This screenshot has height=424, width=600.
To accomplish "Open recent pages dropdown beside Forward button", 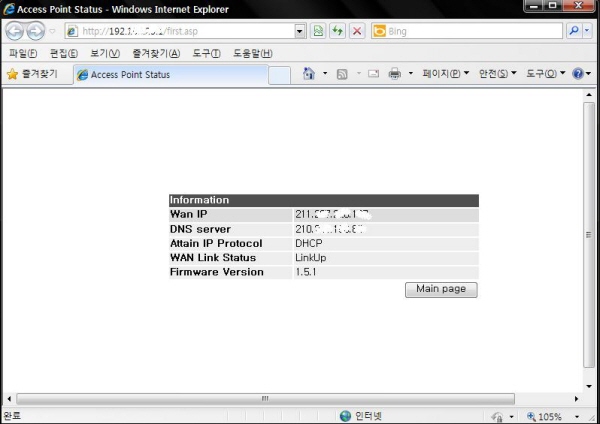I will 52,31.
